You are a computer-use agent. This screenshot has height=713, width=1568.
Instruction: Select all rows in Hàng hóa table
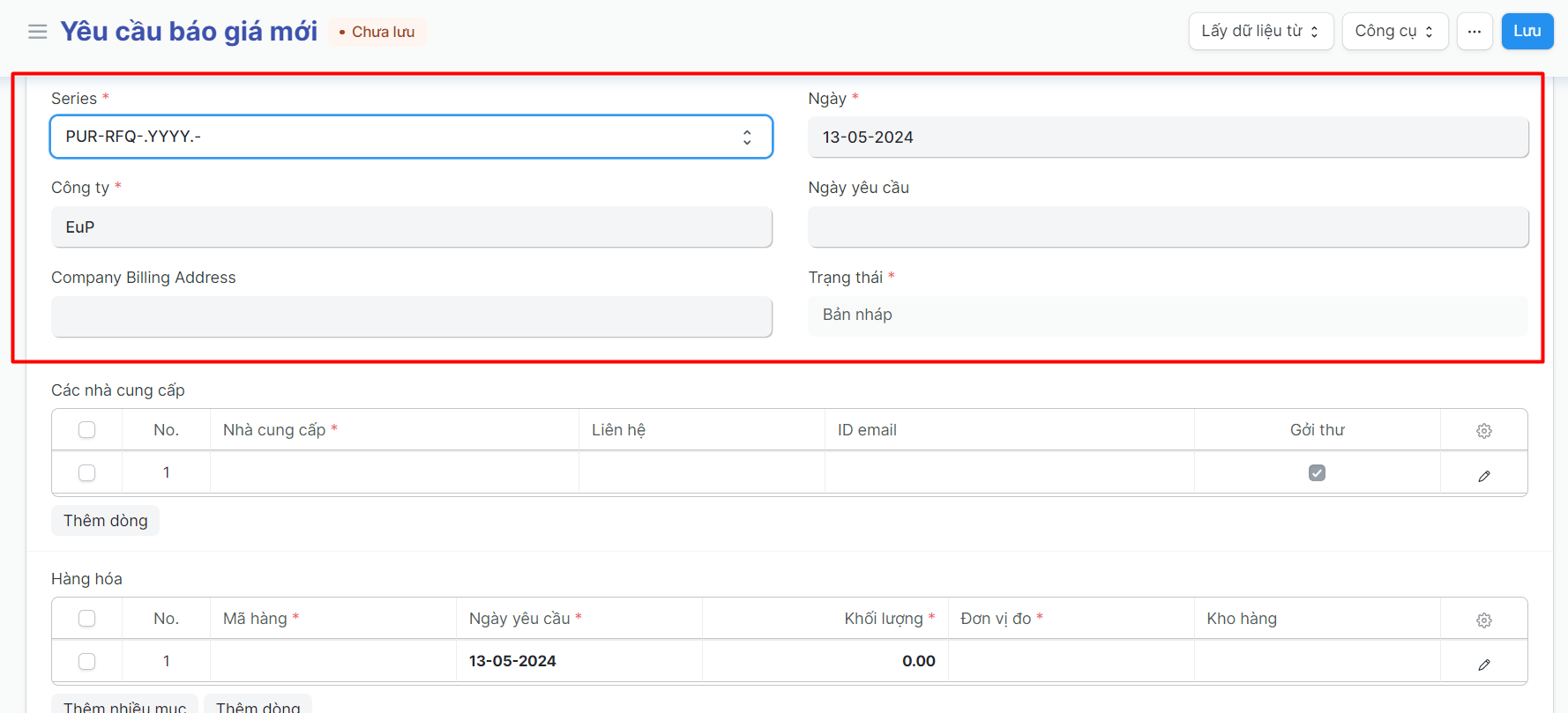pos(86,619)
